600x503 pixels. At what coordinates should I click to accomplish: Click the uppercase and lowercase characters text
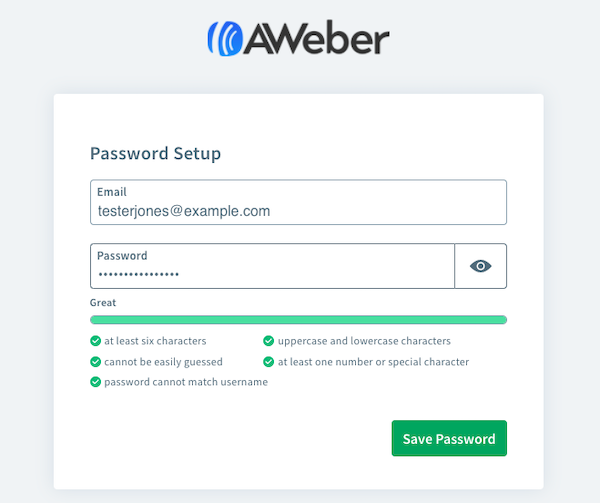pyautogui.click(x=364, y=341)
